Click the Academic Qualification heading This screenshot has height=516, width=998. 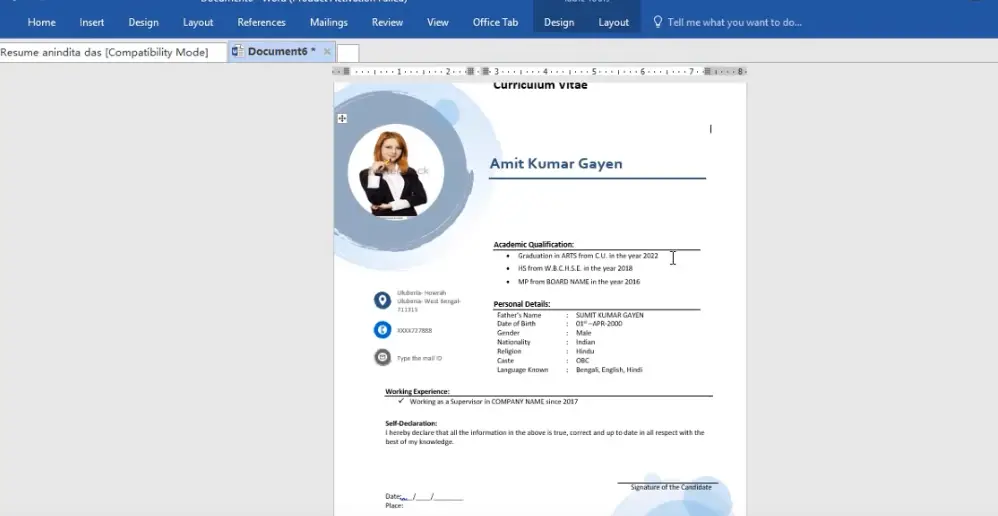pos(533,244)
